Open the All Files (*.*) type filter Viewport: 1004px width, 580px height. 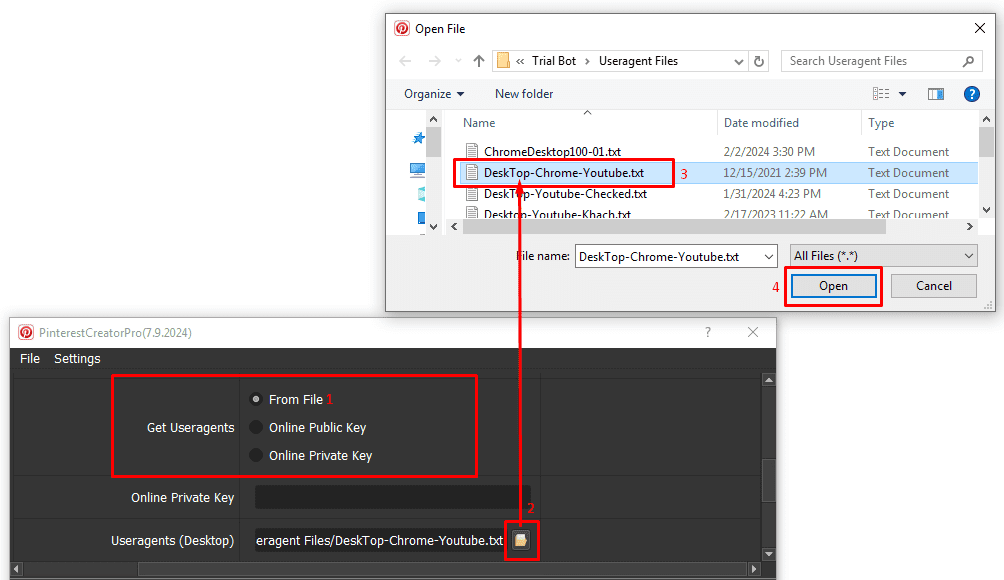(884, 256)
